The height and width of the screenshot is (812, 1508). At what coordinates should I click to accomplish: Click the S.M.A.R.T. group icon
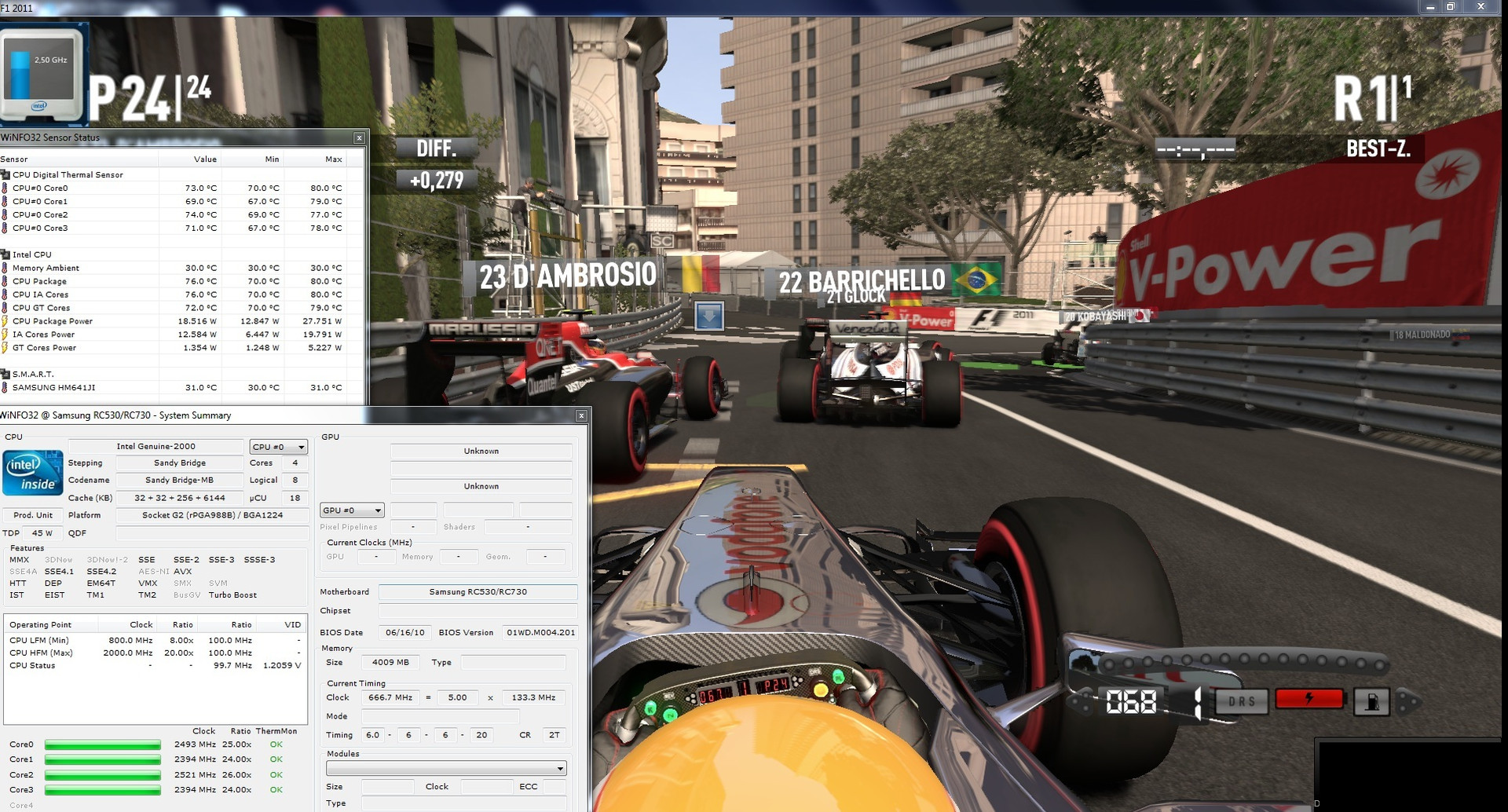click(5, 374)
